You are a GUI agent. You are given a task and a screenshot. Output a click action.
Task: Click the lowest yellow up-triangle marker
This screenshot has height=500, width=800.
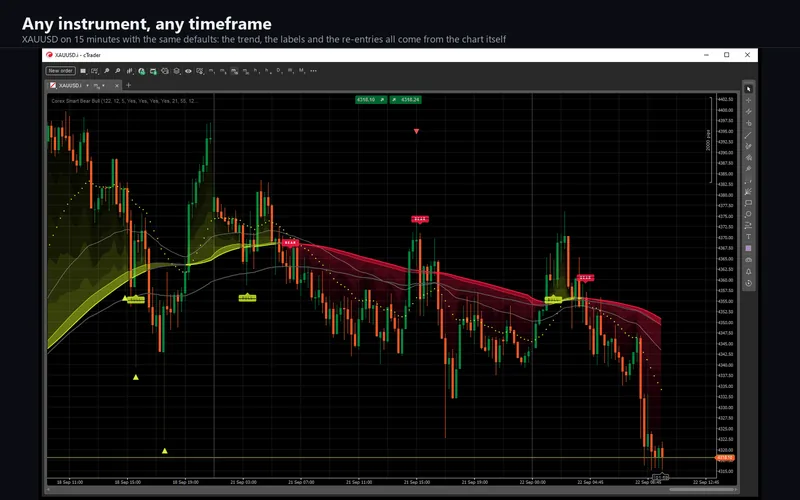coord(165,451)
